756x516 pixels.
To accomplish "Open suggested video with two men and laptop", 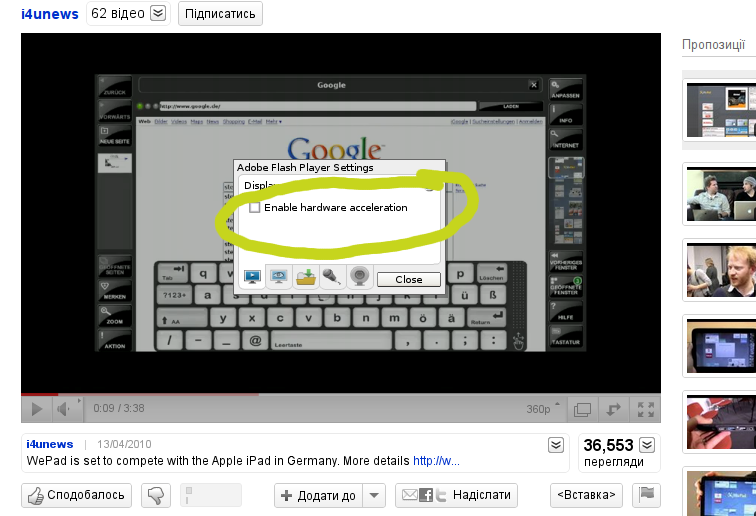I will point(721,194).
